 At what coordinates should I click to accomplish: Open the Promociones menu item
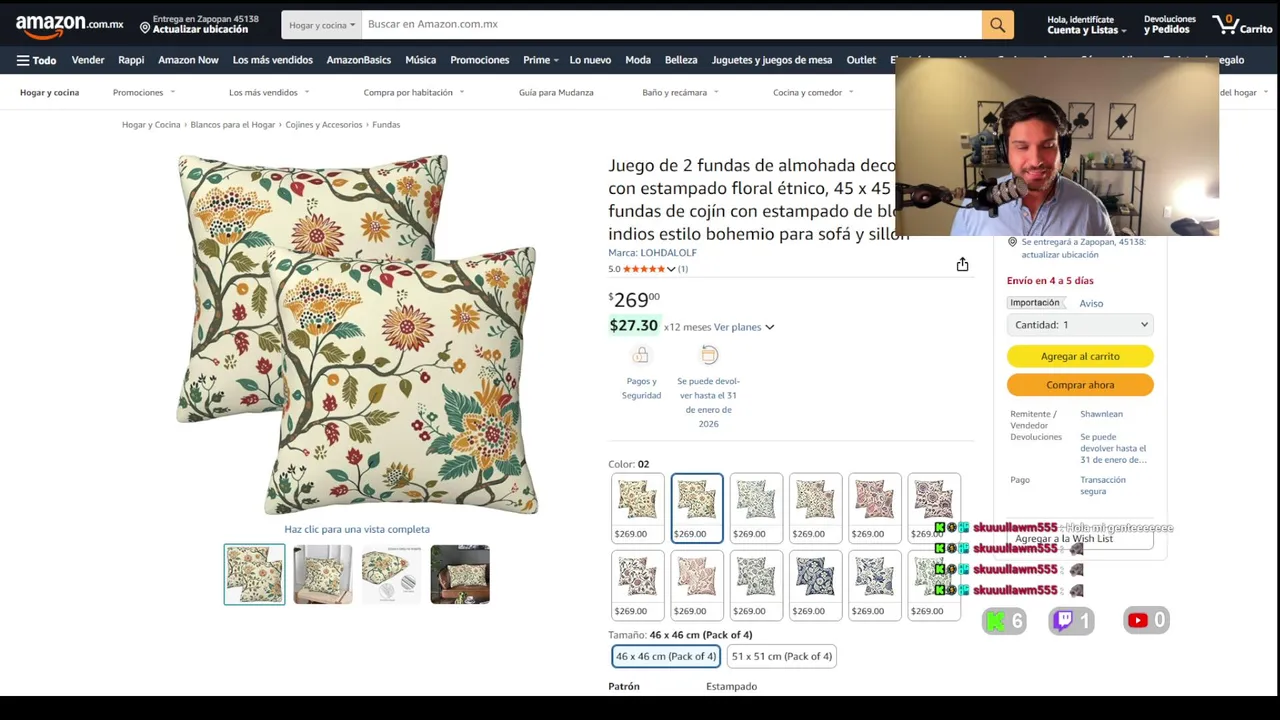(x=479, y=60)
